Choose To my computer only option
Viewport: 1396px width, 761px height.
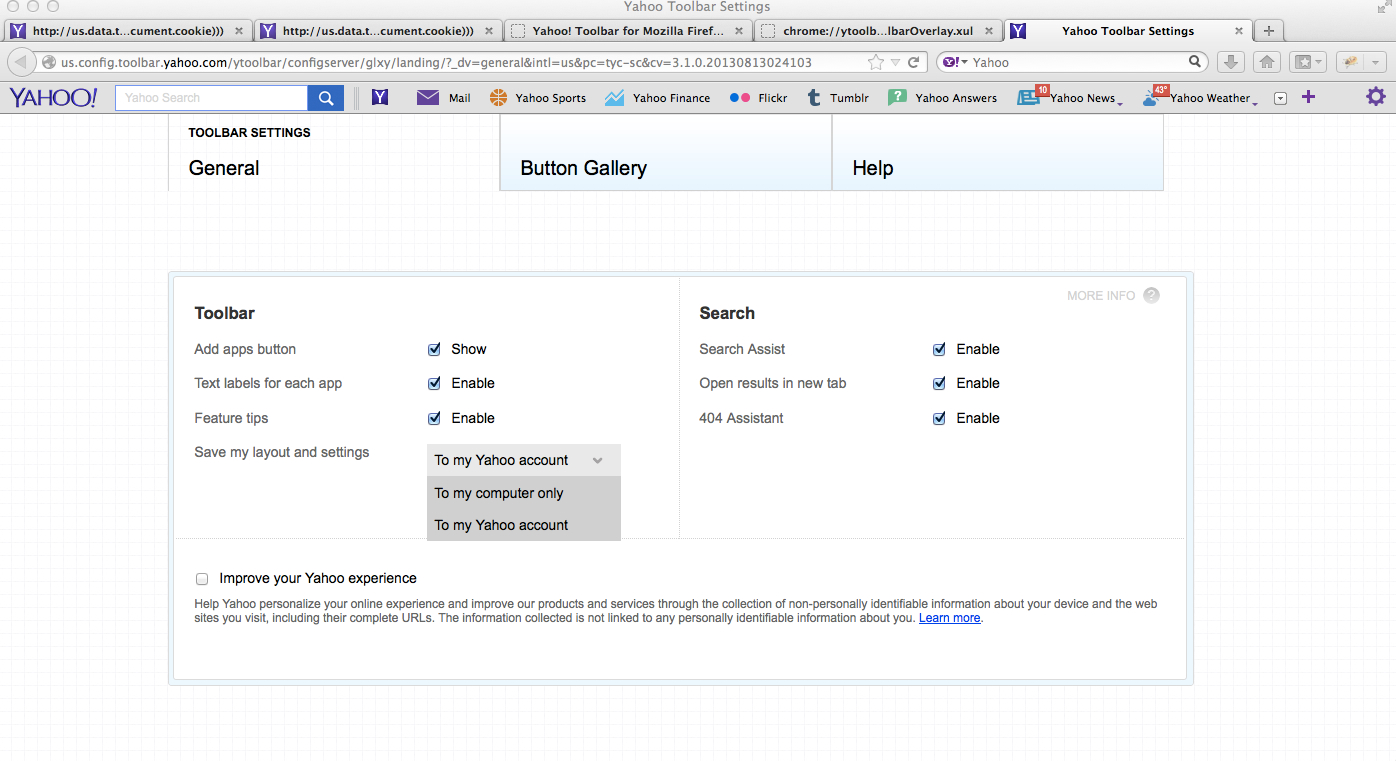[524, 493]
